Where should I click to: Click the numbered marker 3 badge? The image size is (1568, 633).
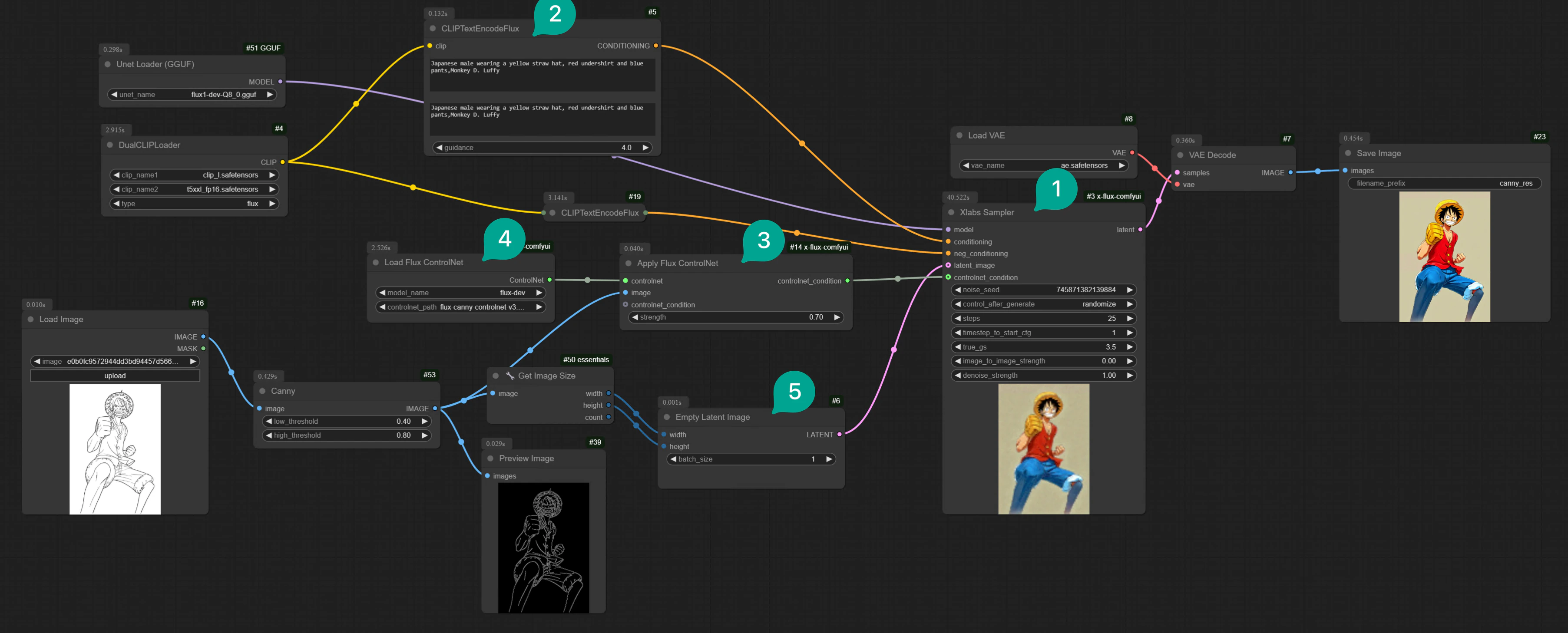point(763,241)
